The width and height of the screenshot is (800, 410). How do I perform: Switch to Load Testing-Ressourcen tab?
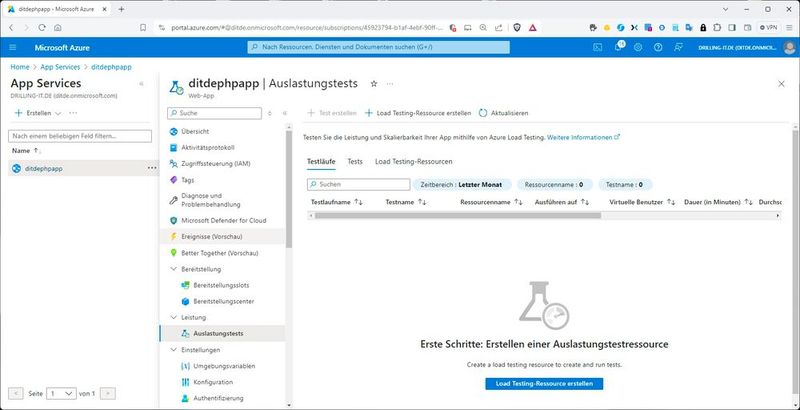(414, 162)
